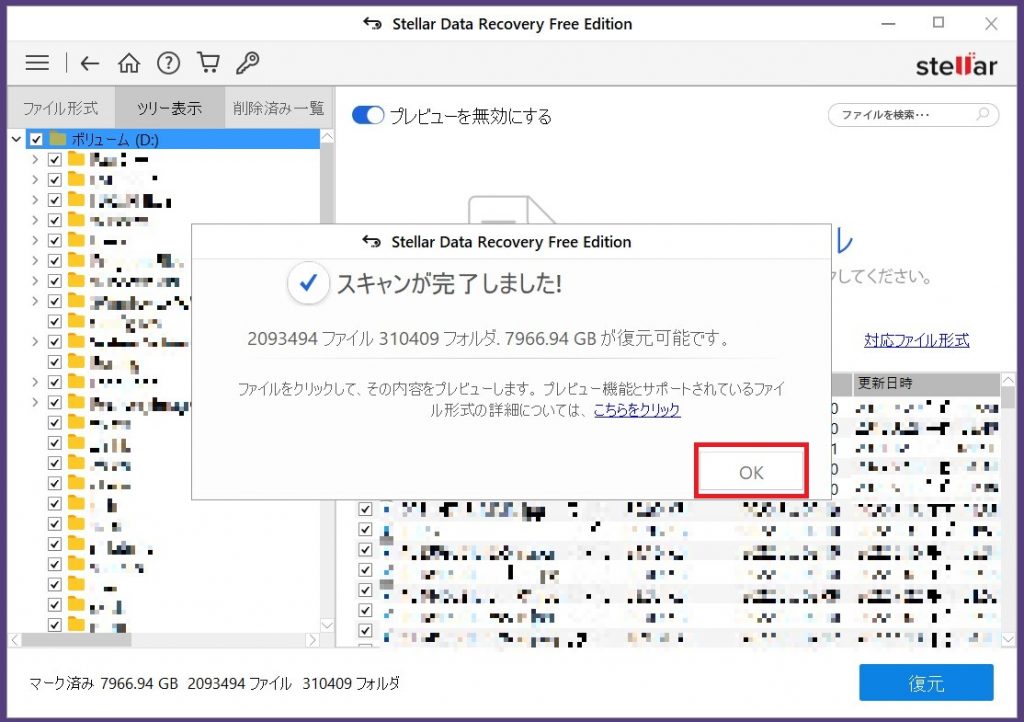Click file list scroll up arrow

pos(1008,380)
